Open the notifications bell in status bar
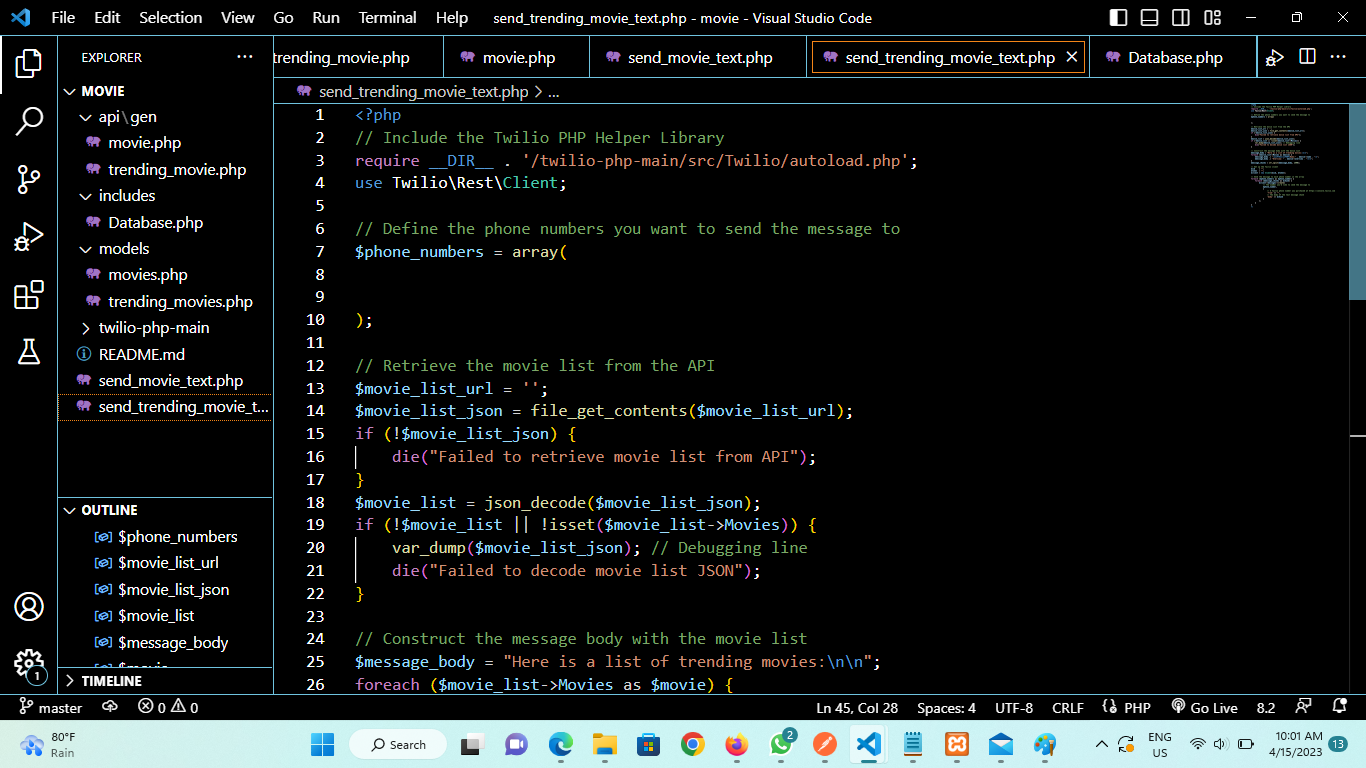 click(x=1340, y=707)
